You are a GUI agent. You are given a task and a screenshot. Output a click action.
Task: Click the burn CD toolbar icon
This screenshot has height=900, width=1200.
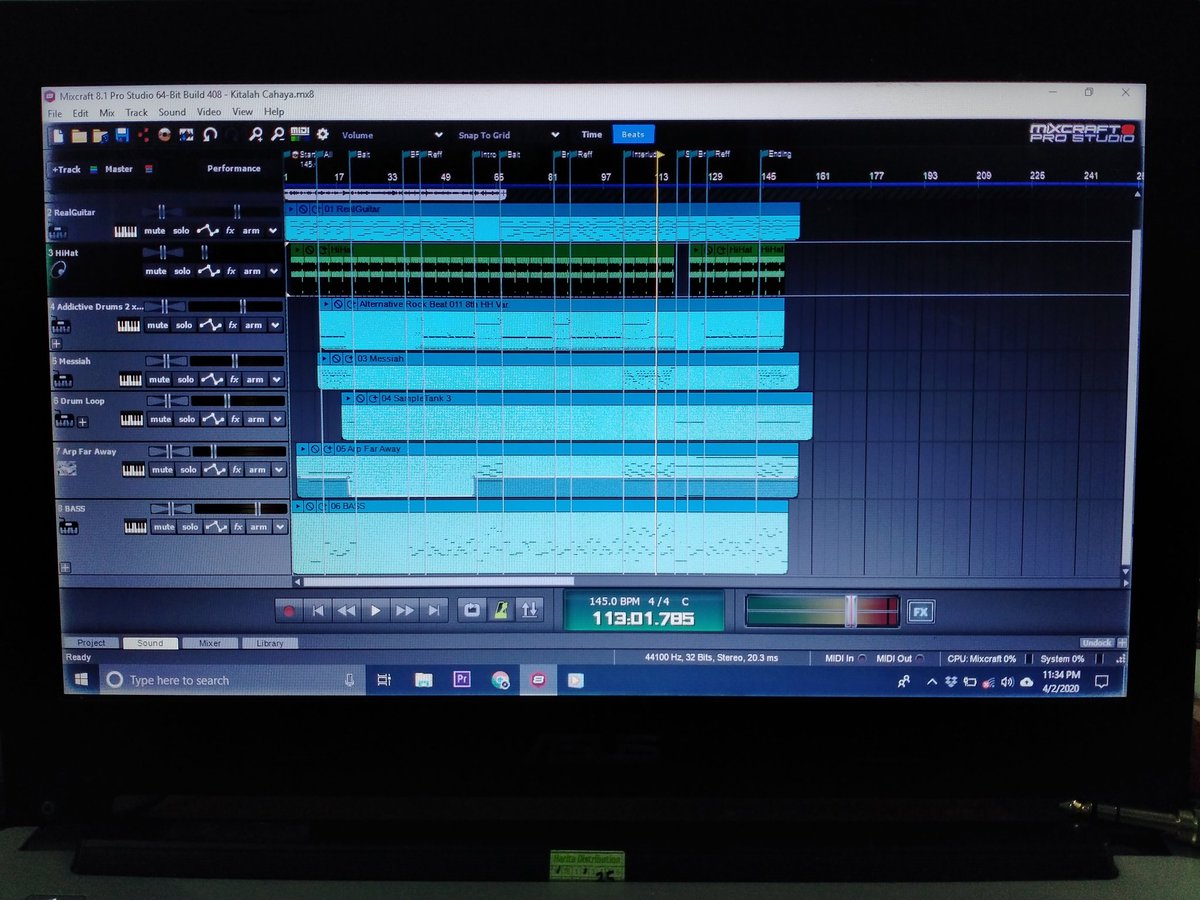point(164,134)
